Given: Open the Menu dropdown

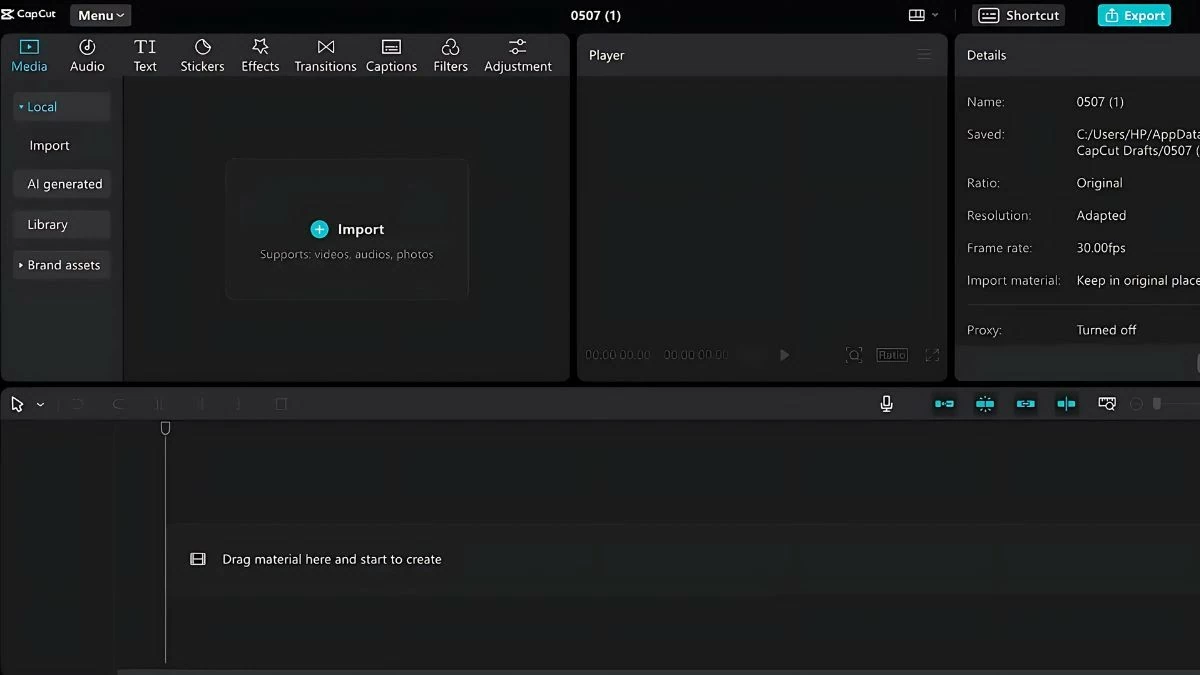Looking at the screenshot, I should (x=99, y=15).
